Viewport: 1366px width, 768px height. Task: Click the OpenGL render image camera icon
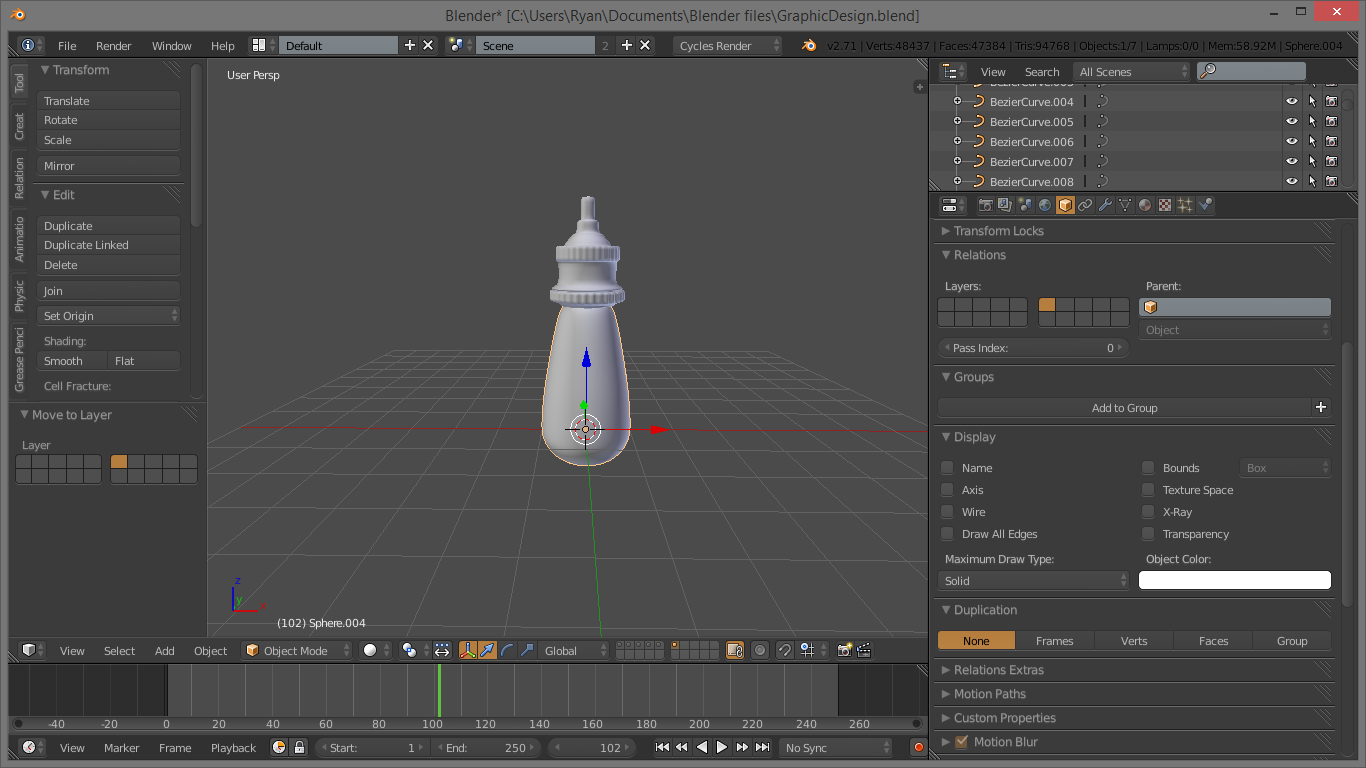pyautogui.click(x=844, y=650)
